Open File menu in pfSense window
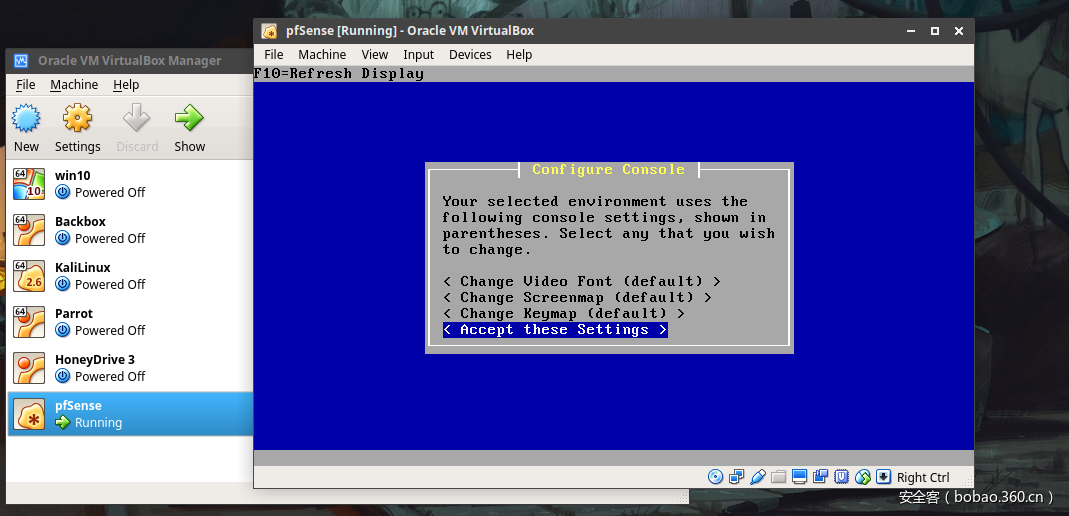1069x516 pixels. pyautogui.click(x=273, y=55)
